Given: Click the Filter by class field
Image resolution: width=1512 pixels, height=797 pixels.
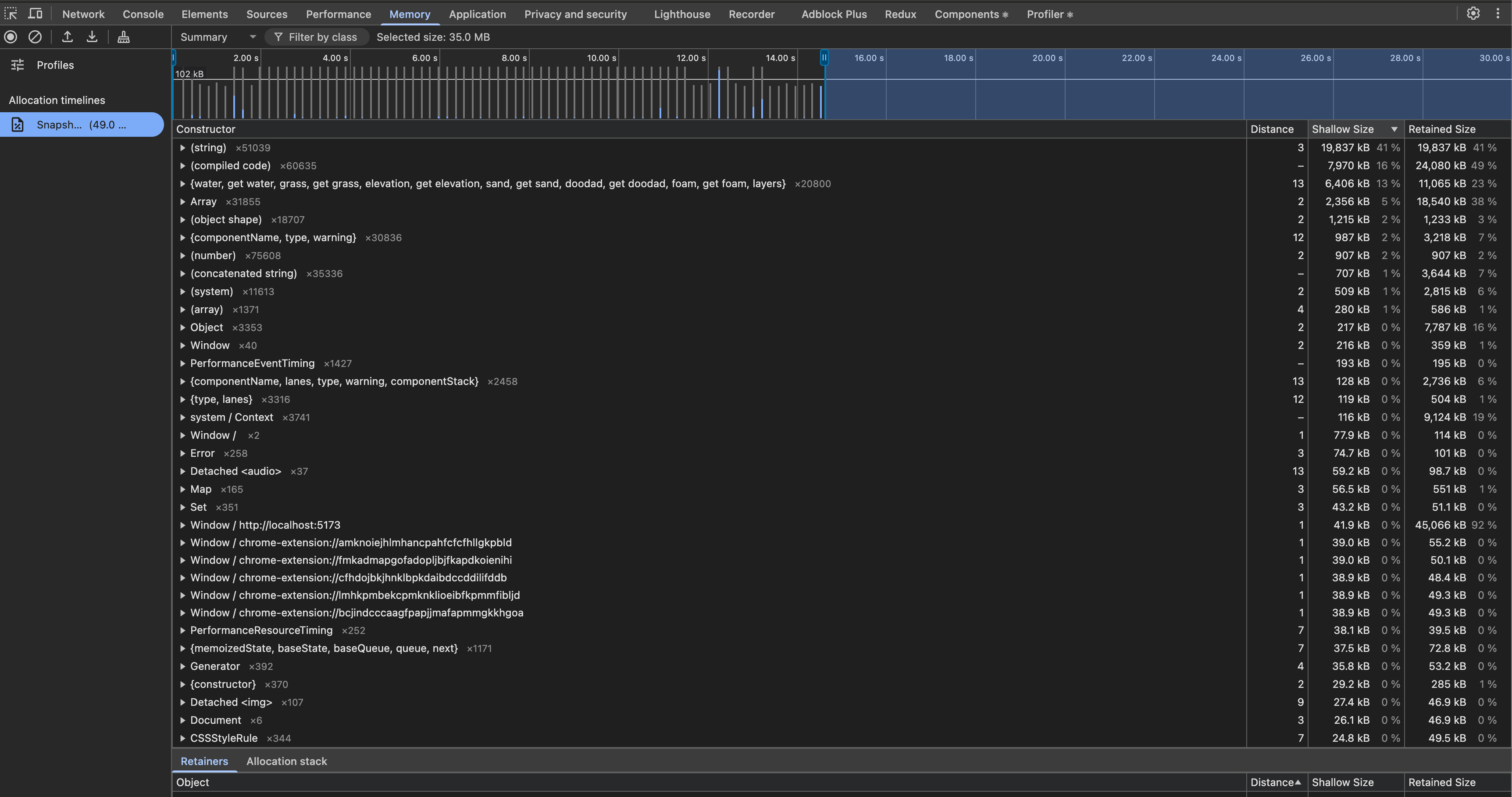Looking at the screenshot, I should pyautogui.click(x=322, y=37).
